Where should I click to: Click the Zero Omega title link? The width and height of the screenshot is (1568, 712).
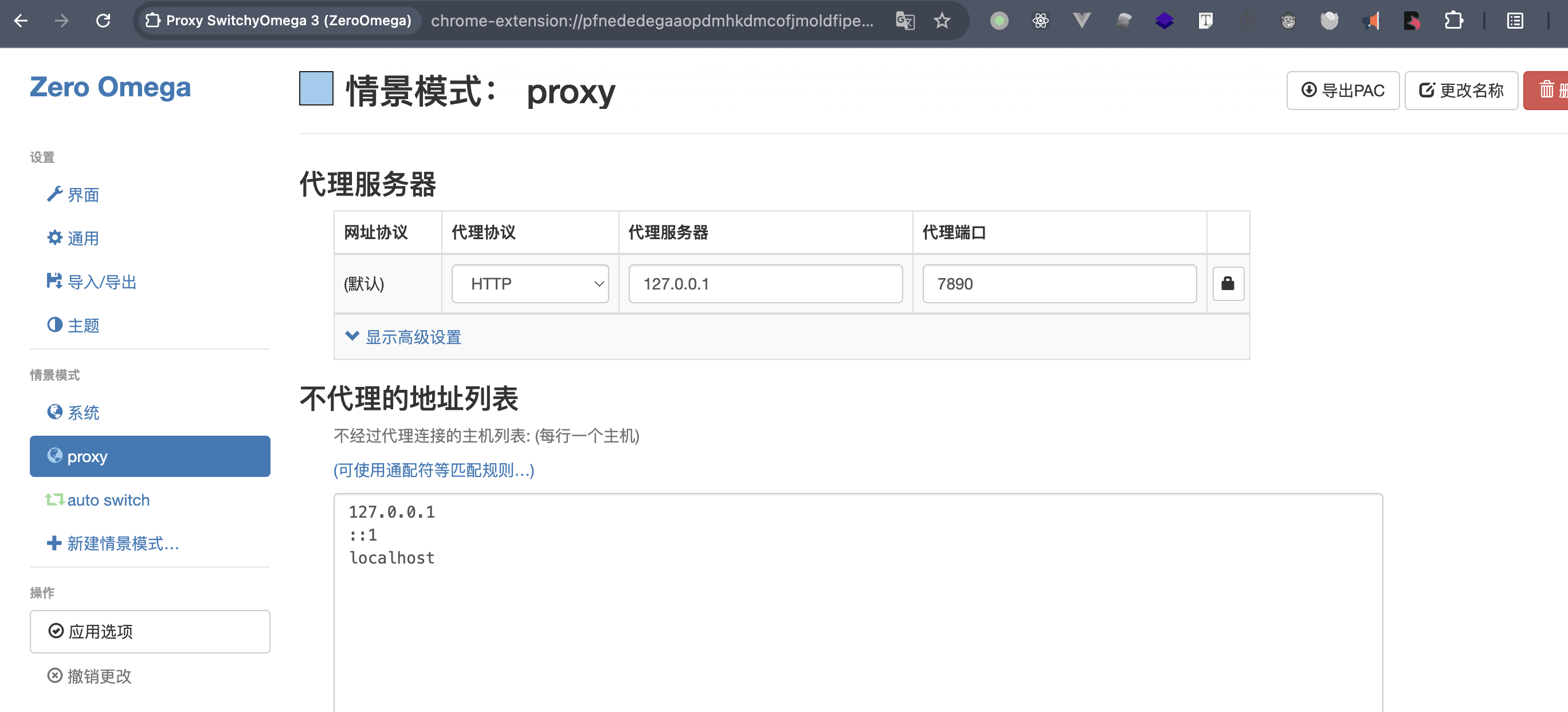(110, 87)
